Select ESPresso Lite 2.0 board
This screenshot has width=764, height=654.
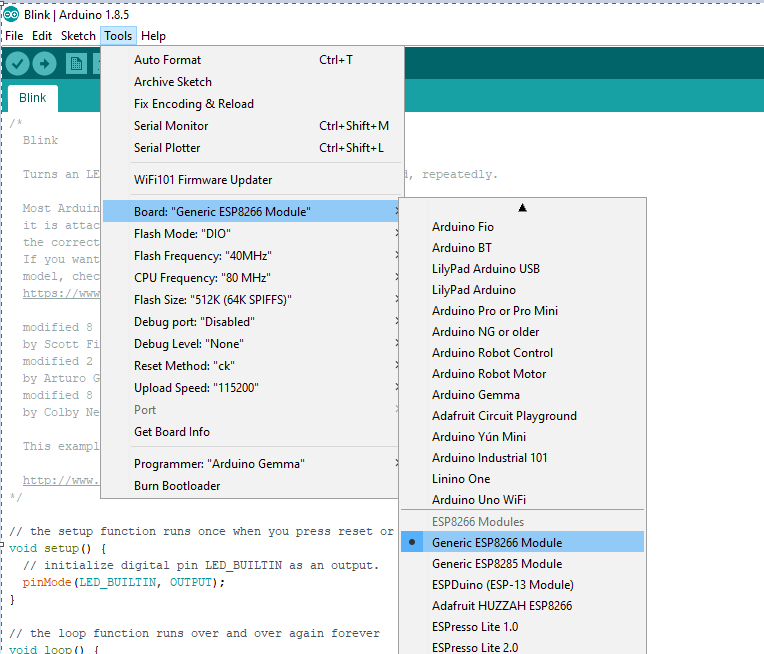(x=522, y=647)
